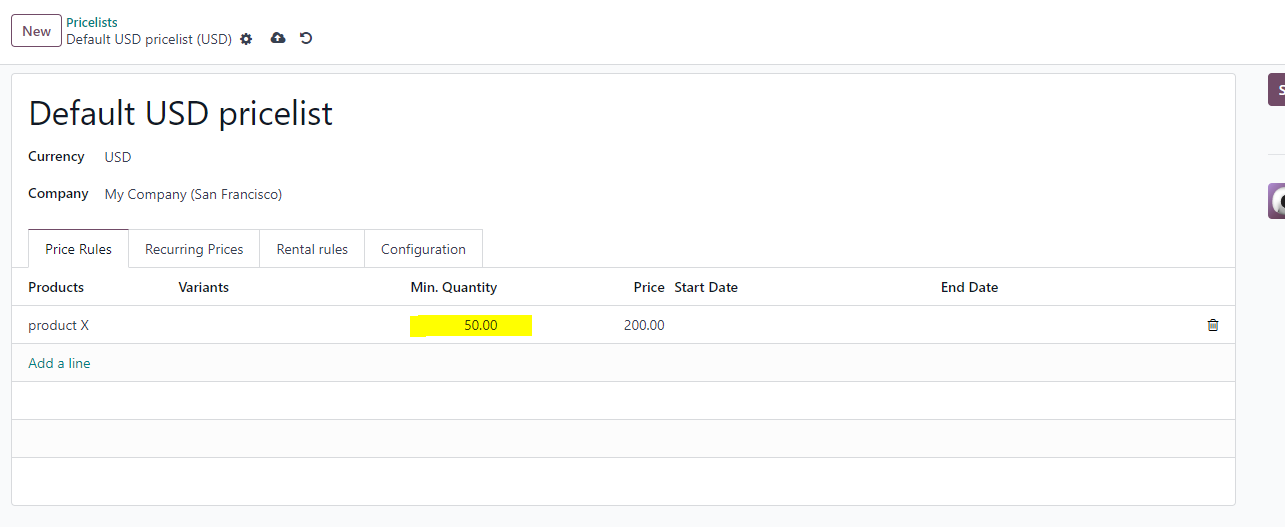Open the Rental rules tab
Viewport: 1285px width, 527px height.
(312, 249)
